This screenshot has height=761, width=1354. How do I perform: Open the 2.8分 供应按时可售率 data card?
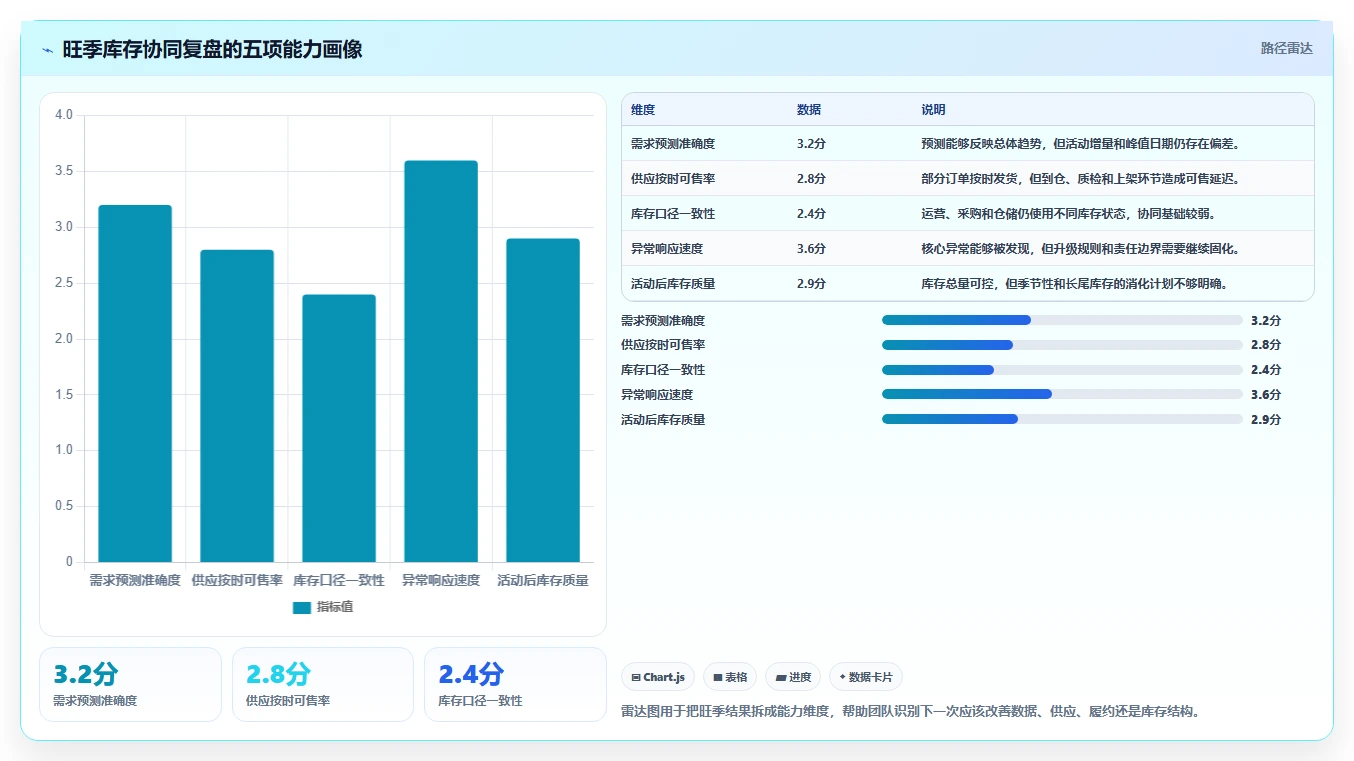point(322,684)
